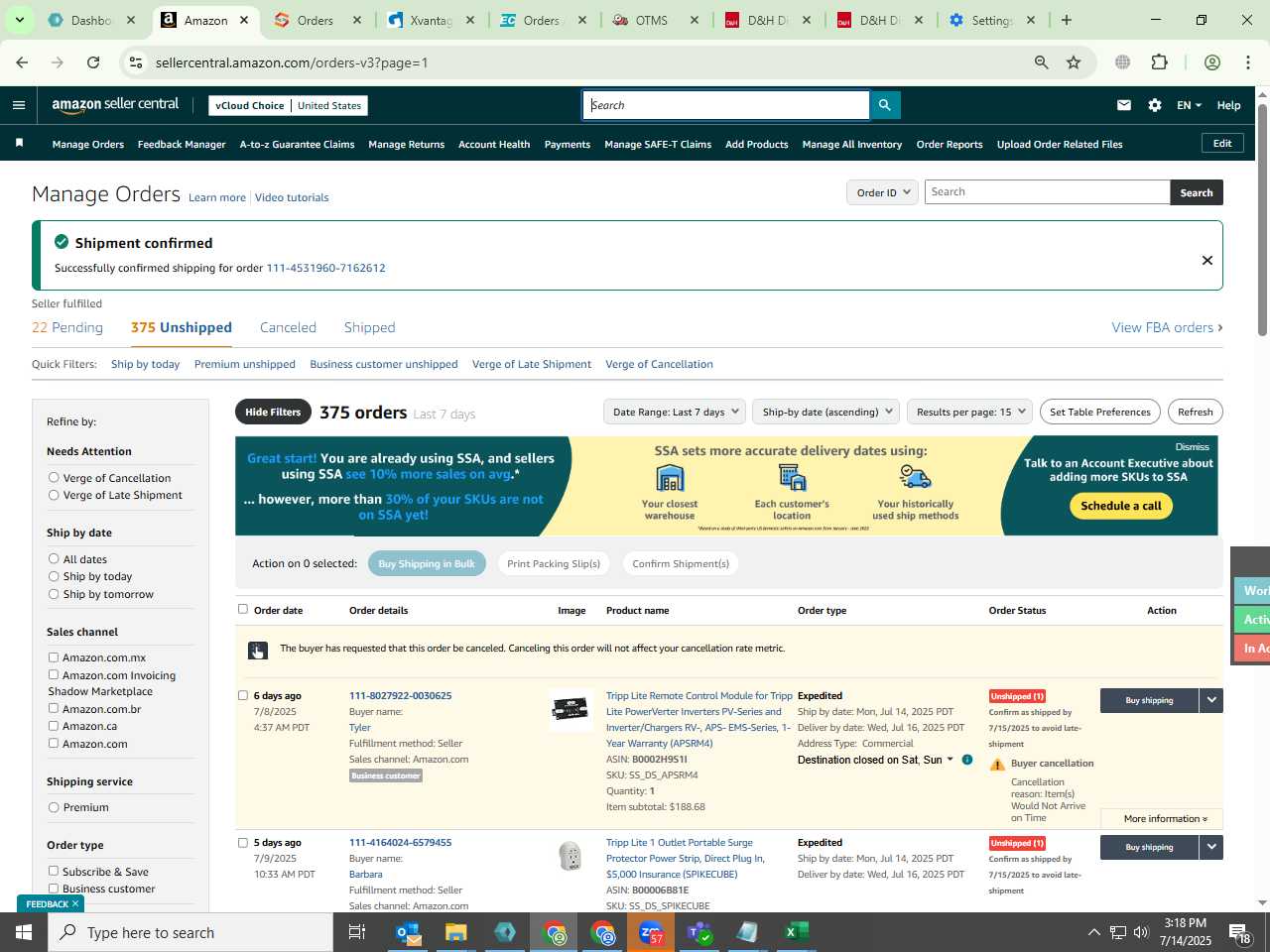The height and width of the screenshot is (952, 1270).
Task: Open Results per page dropdown
Action: tap(970, 412)
